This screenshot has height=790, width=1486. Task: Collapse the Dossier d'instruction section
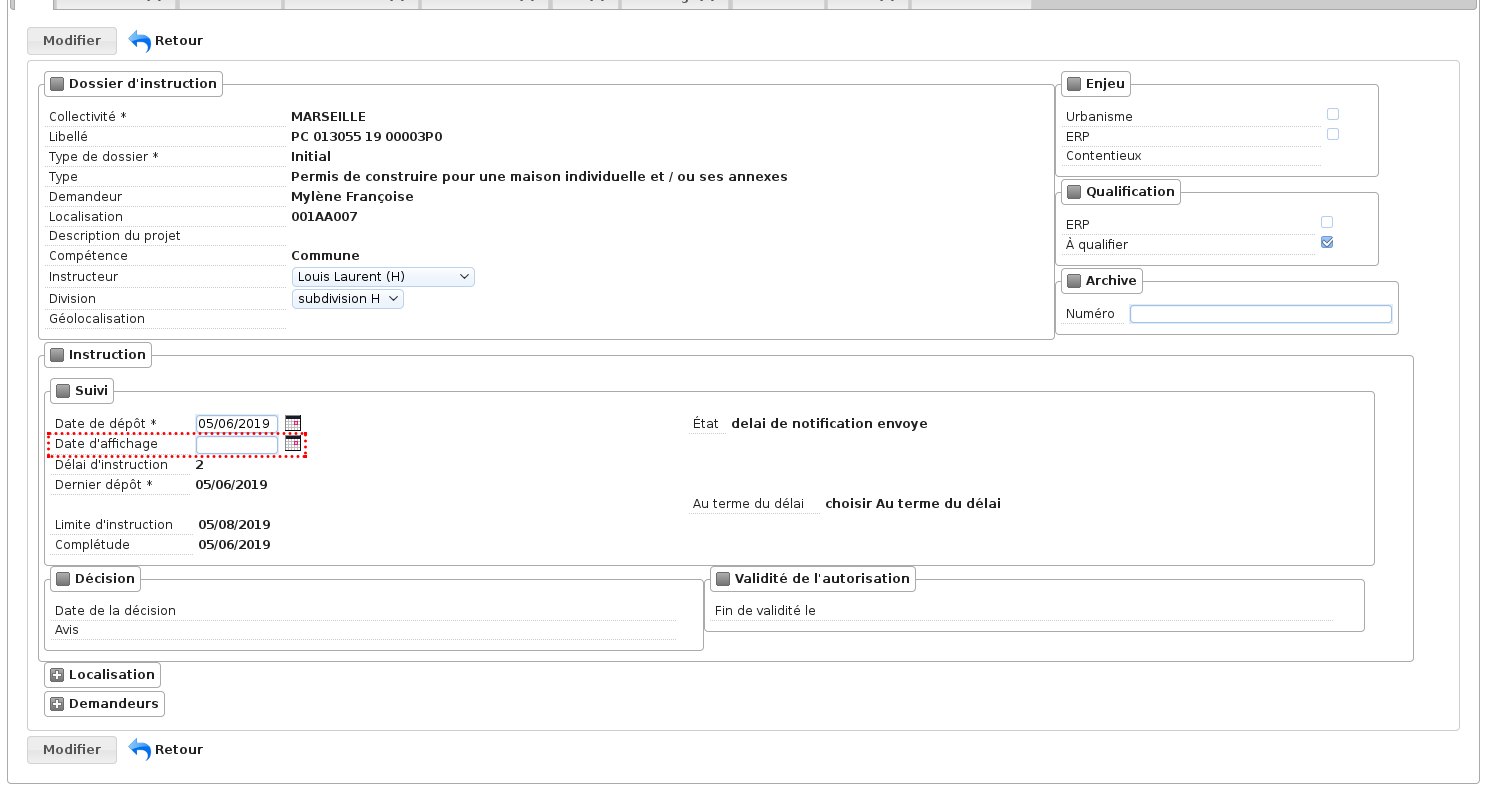[57, 84]
